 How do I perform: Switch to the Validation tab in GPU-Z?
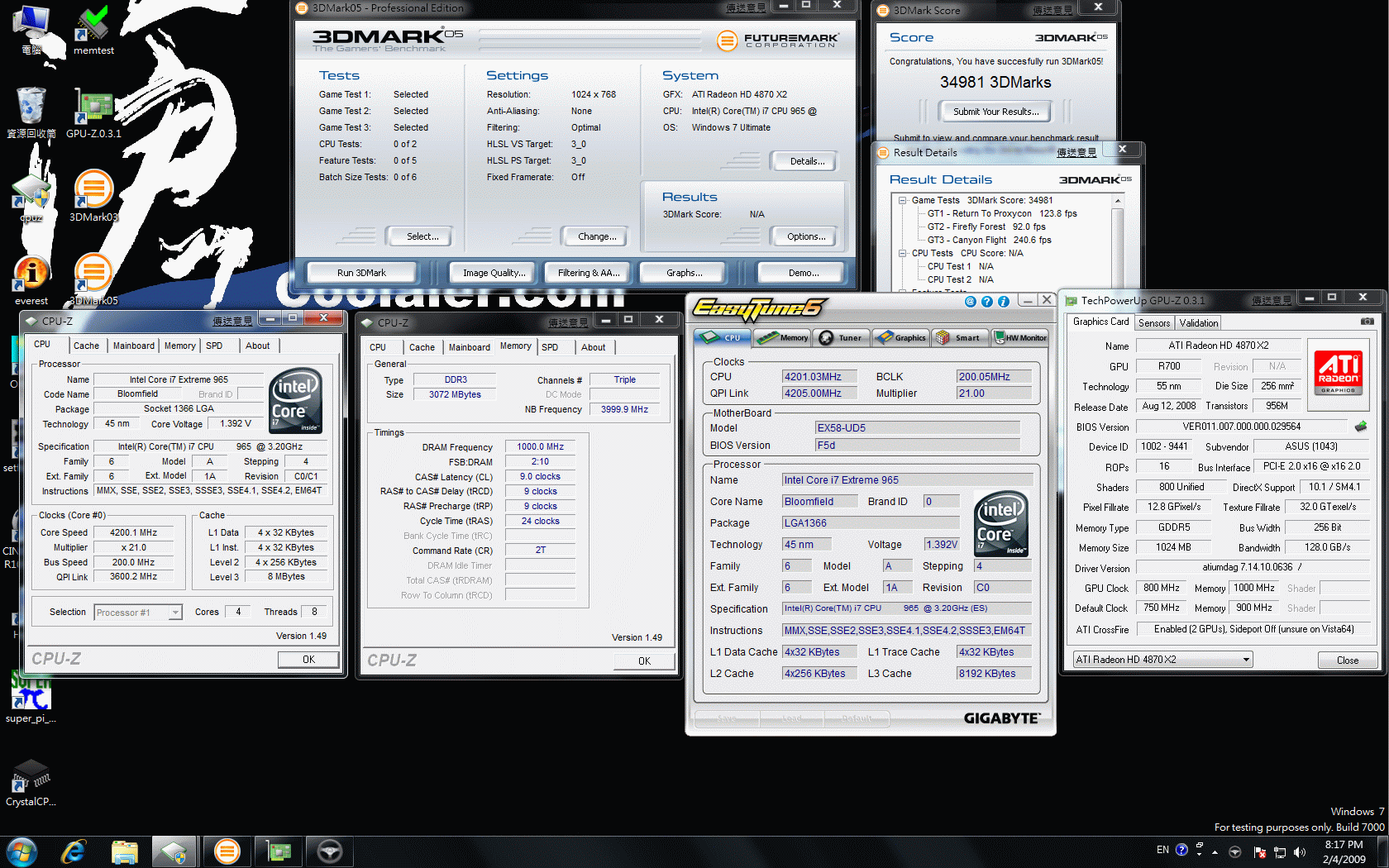1198,323
